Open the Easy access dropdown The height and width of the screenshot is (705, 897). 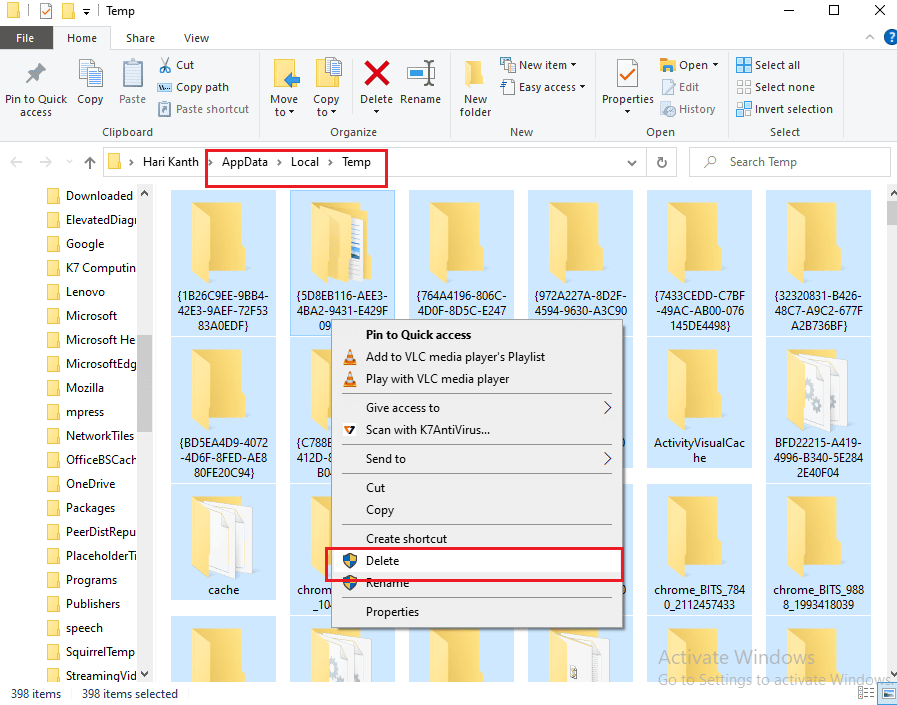543,87
